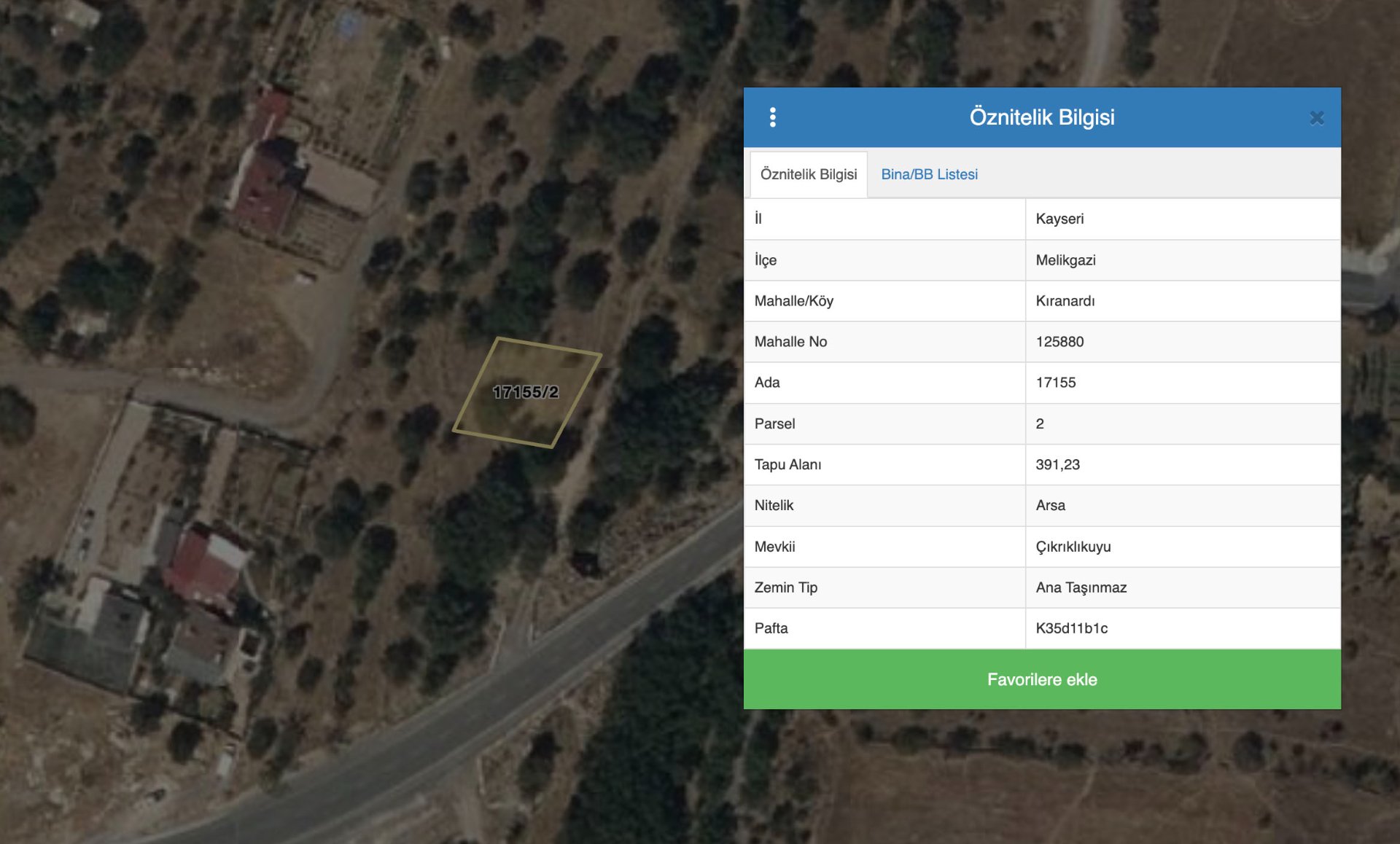Select the Çıkrıklıkuyu Mevkii value
This screenshot has width=1400, height=844.
(1073, 547)
